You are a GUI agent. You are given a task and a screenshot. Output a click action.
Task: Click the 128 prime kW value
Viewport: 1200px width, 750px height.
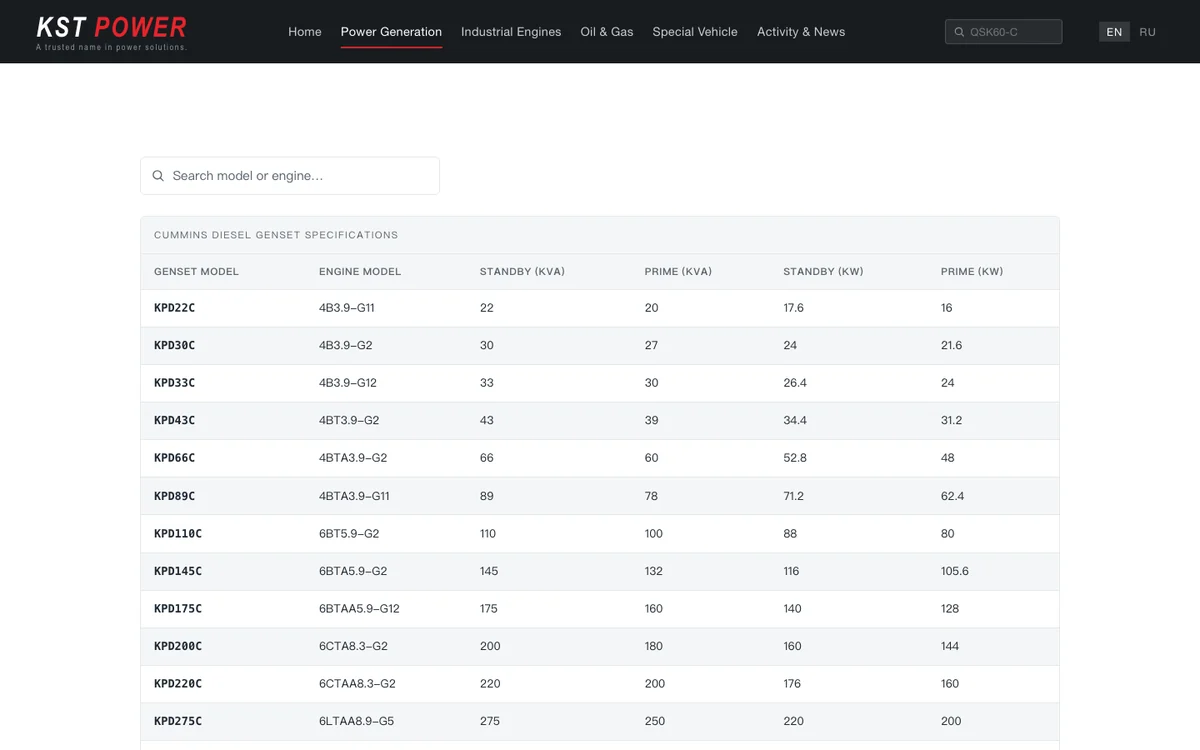click(950, 609)
